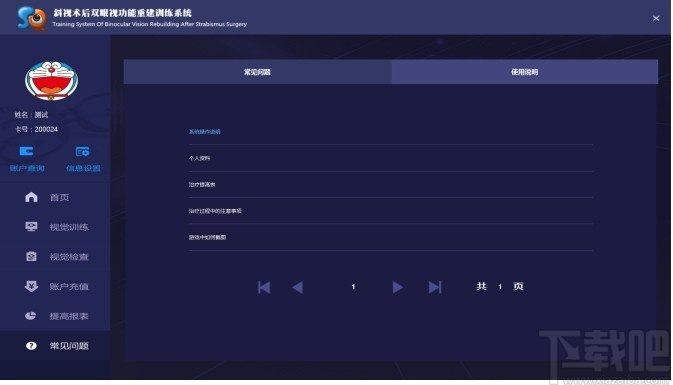Jump to the last page
This screenshot has width=673, height=385.
[x=435, y=287]
